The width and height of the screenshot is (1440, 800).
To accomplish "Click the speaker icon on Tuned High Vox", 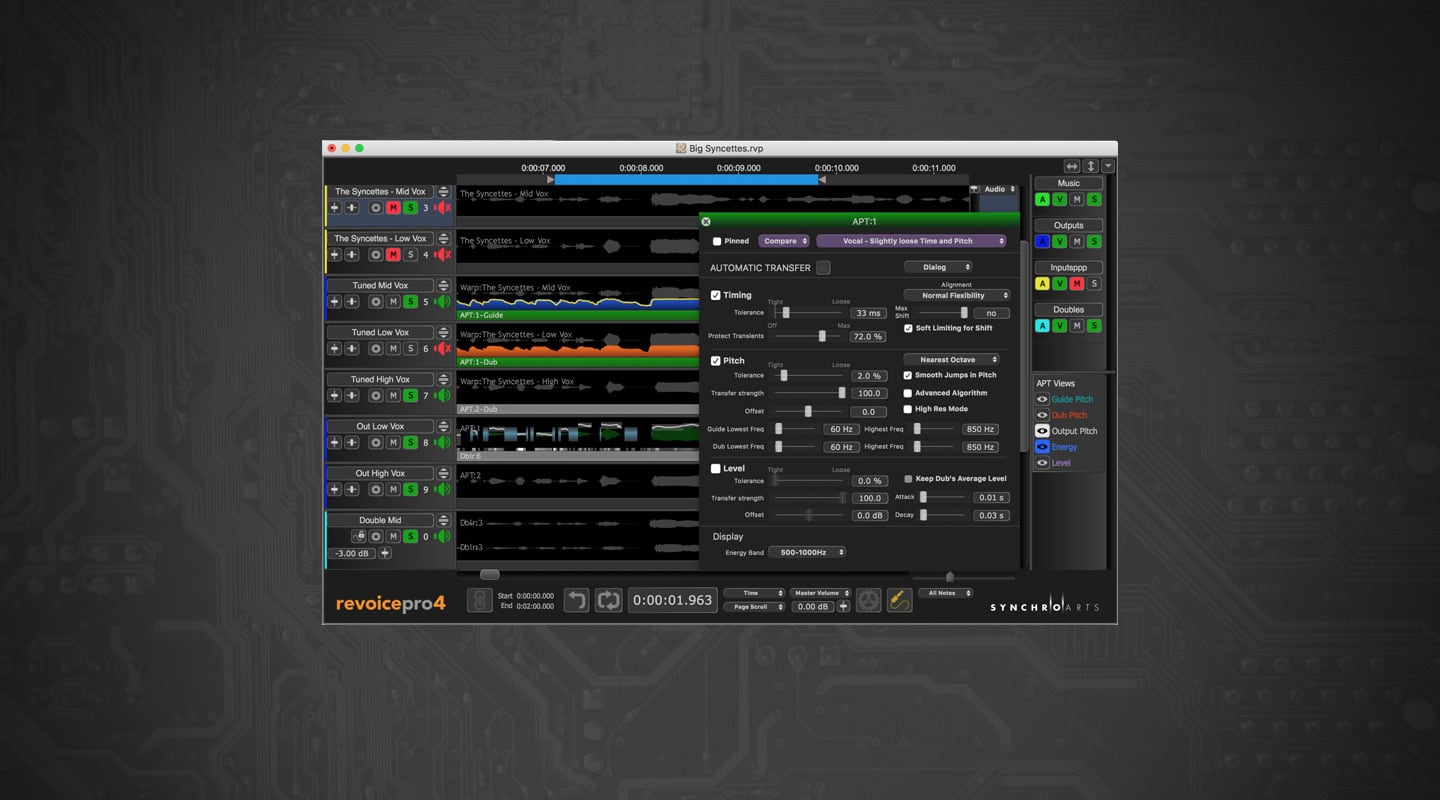I will click(442, 396).
